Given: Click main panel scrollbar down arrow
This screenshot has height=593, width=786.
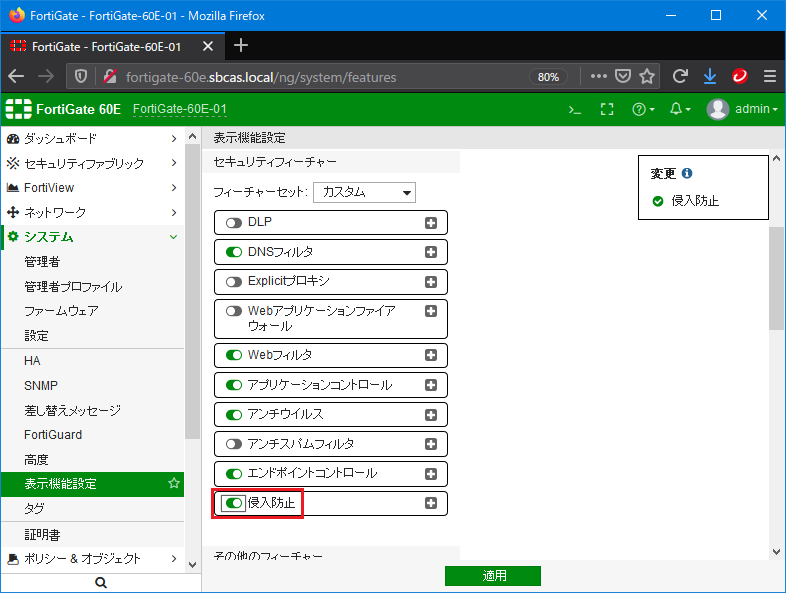Looking at the screenshot, I should tap(776, 552).
